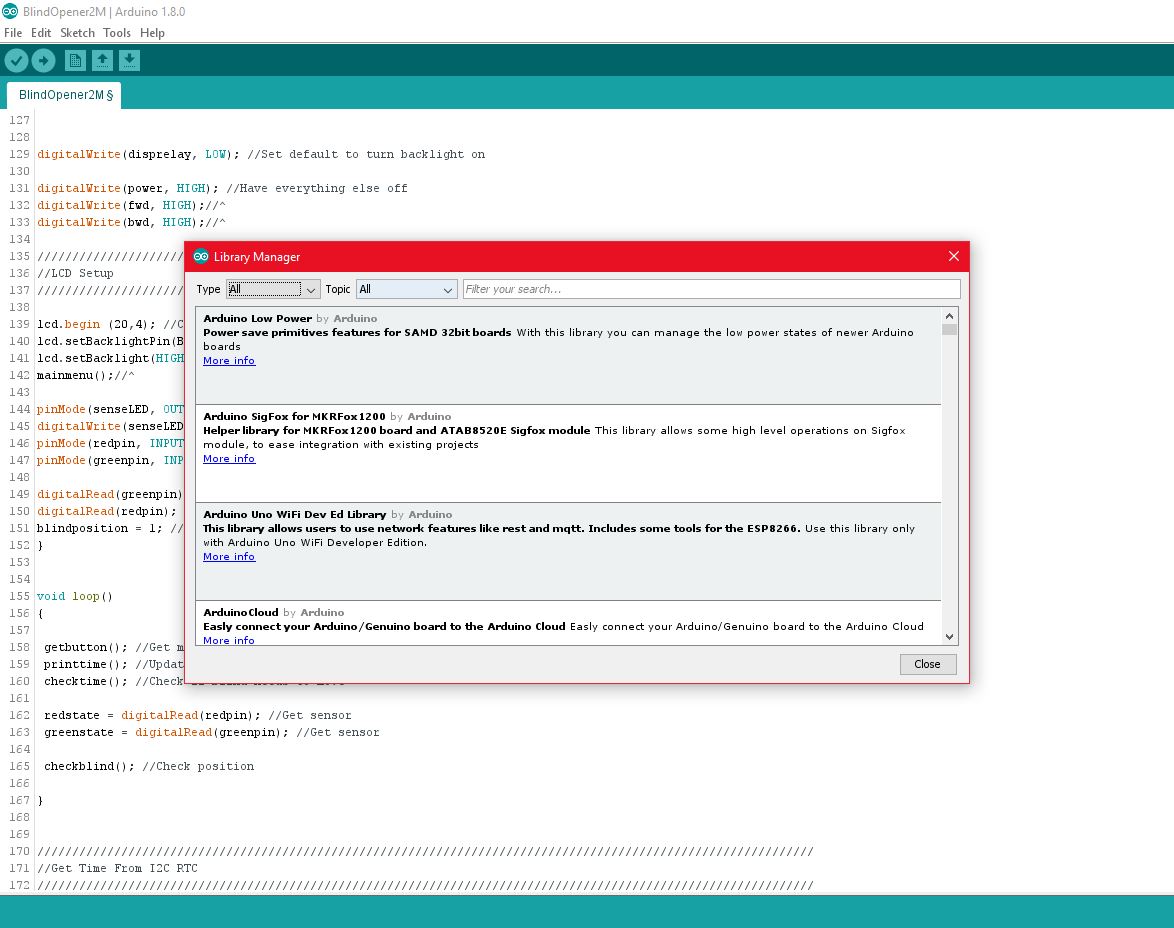Click the //LCD Setup comment line
Image resolution: width=1174 pixels, height=928 pixels.
[x=76, y=274]
